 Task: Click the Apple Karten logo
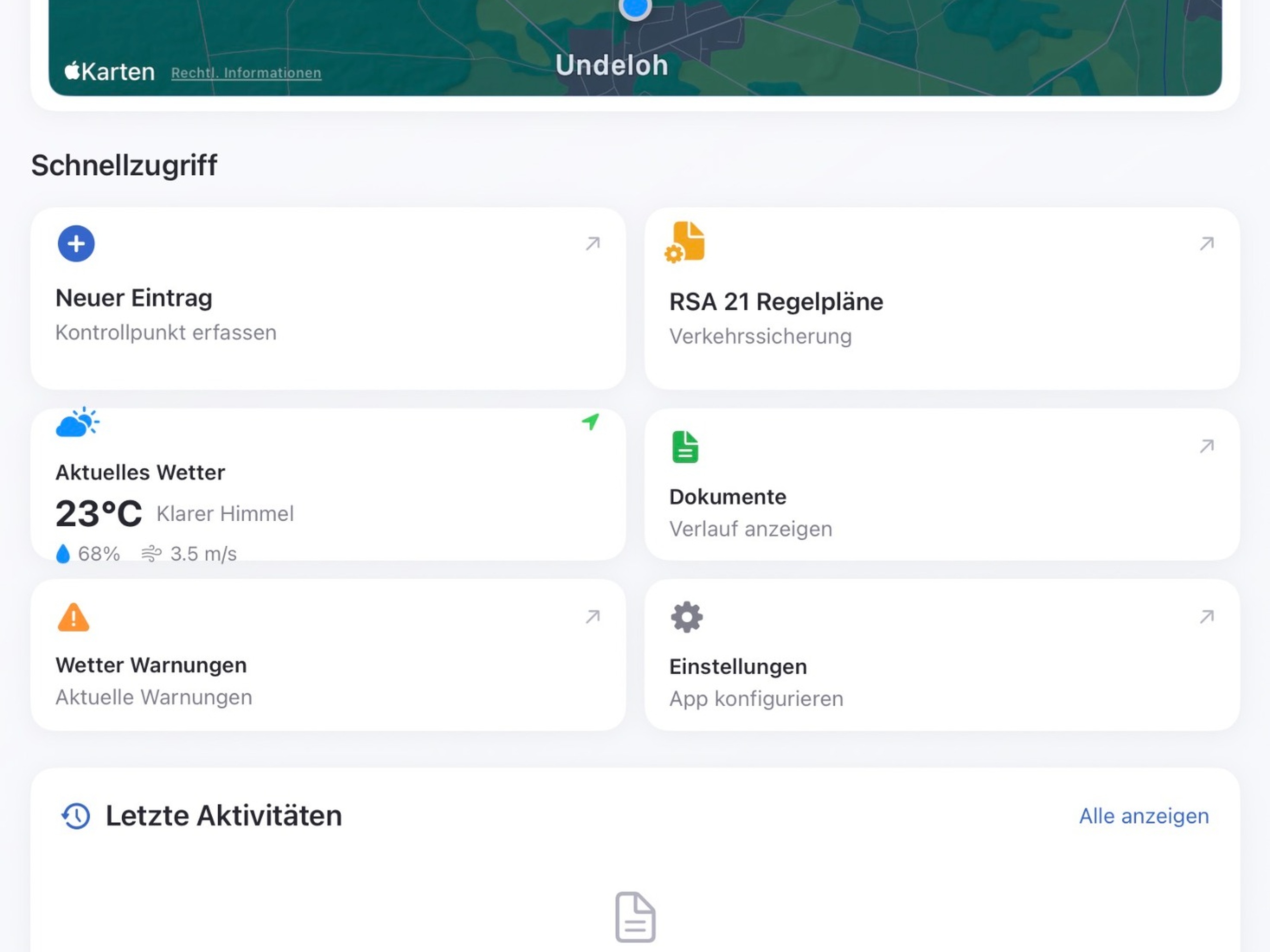pyautogui.click(x=110, y=72)
